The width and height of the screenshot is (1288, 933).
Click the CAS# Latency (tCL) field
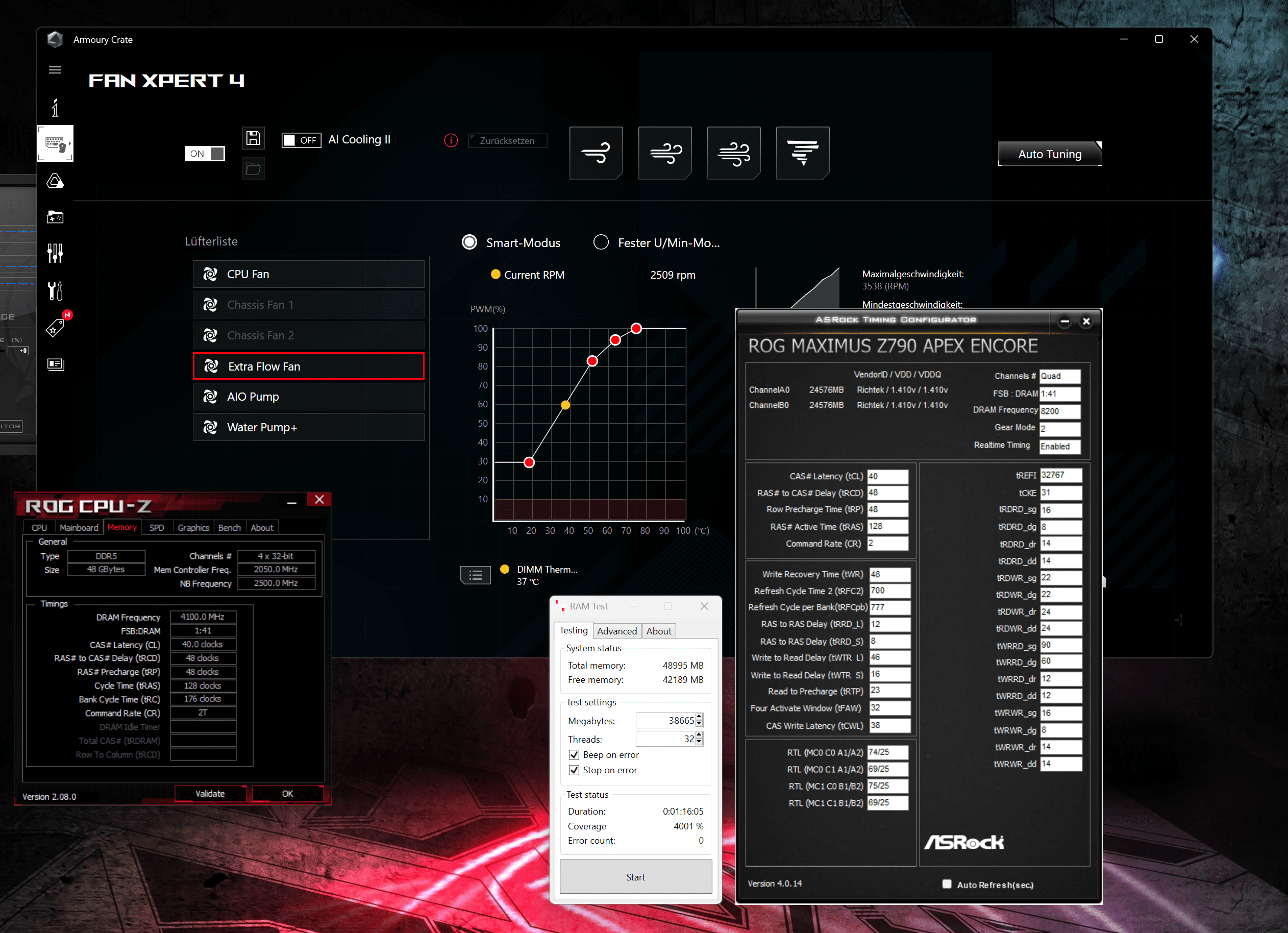coord(887,476)
